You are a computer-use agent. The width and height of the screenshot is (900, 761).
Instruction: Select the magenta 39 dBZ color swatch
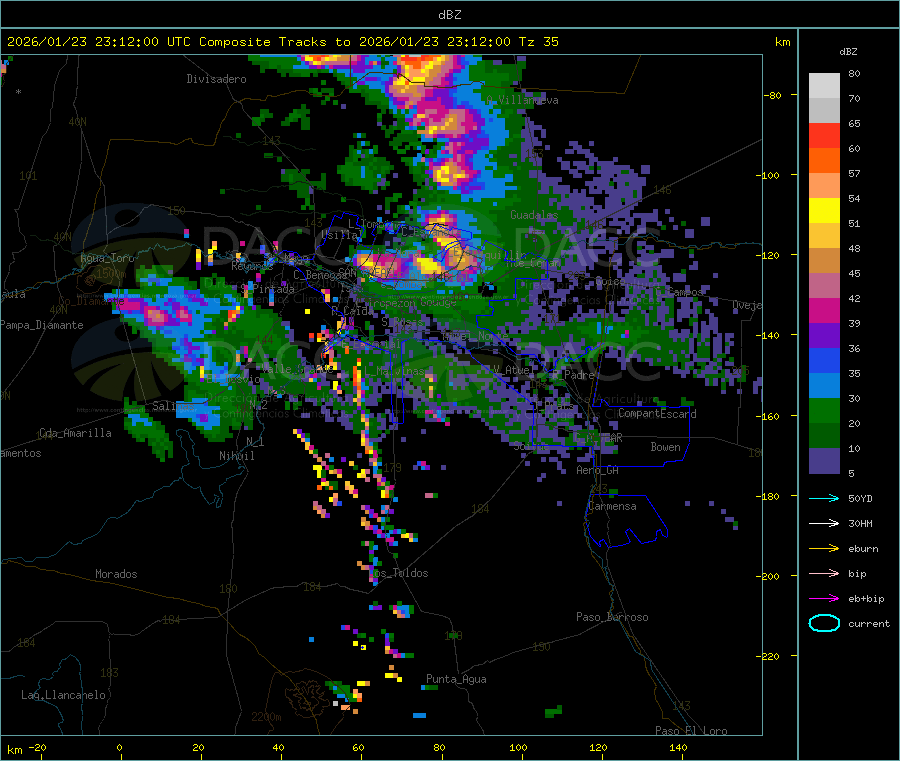pos(824,310)
